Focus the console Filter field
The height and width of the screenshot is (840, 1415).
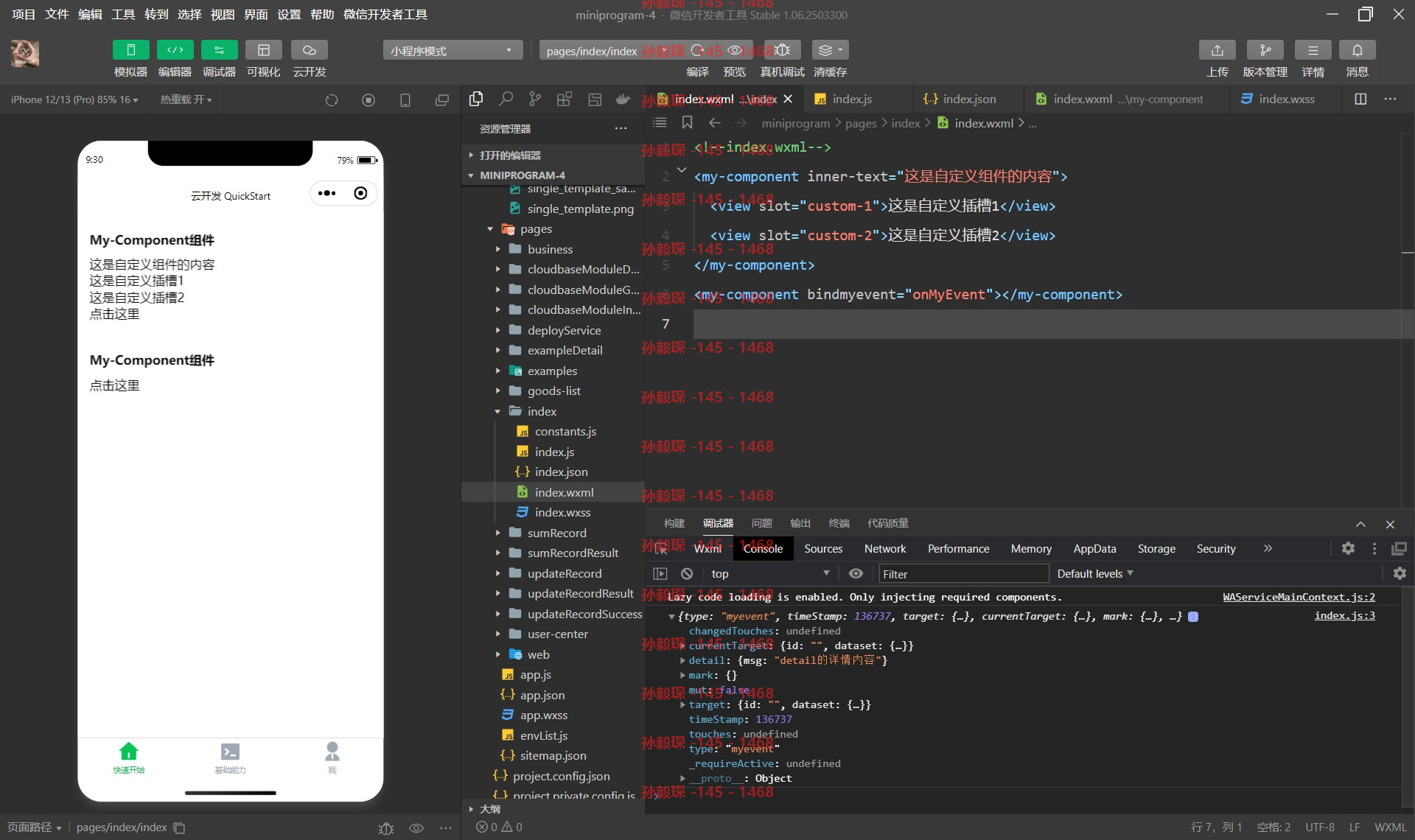[x=963, y=574]
